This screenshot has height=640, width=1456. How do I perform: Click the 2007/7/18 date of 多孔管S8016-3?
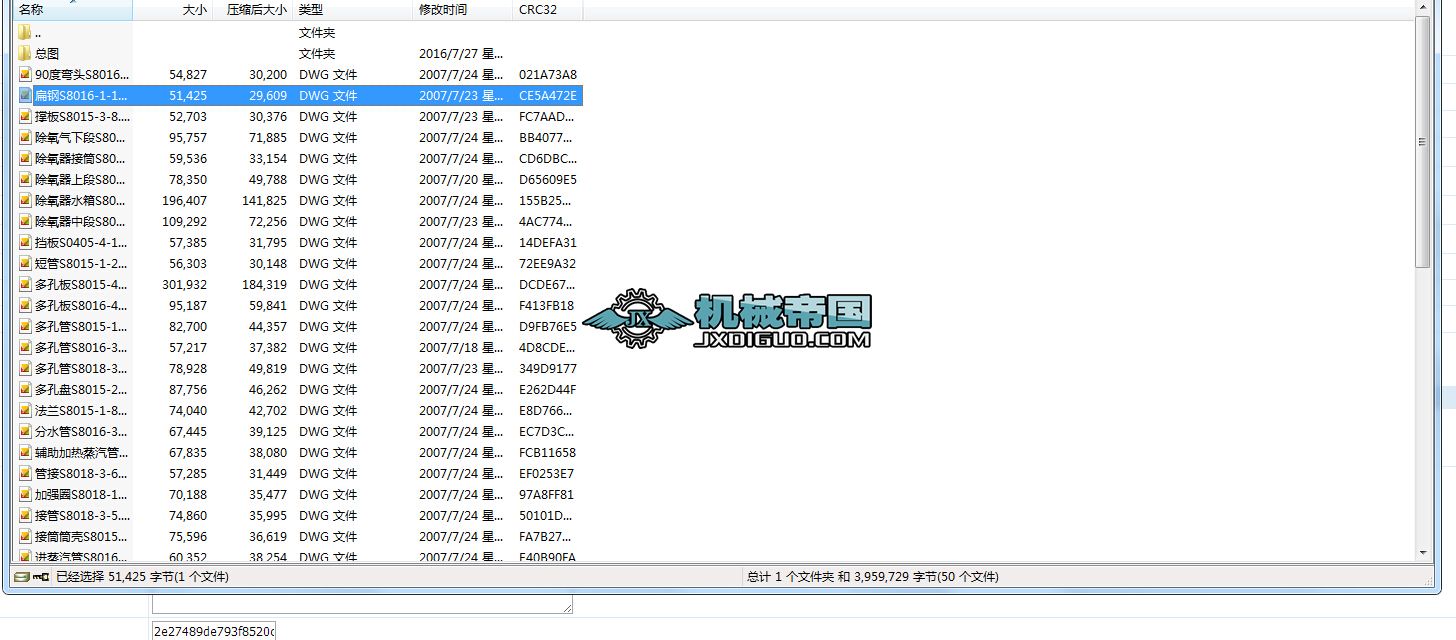(462, 348)
